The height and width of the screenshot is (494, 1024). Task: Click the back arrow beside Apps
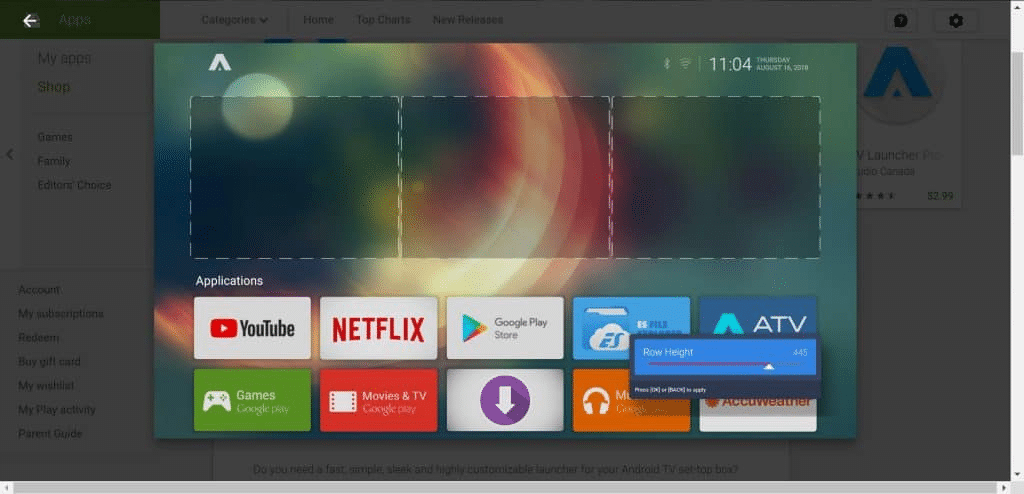click(30, 20)
